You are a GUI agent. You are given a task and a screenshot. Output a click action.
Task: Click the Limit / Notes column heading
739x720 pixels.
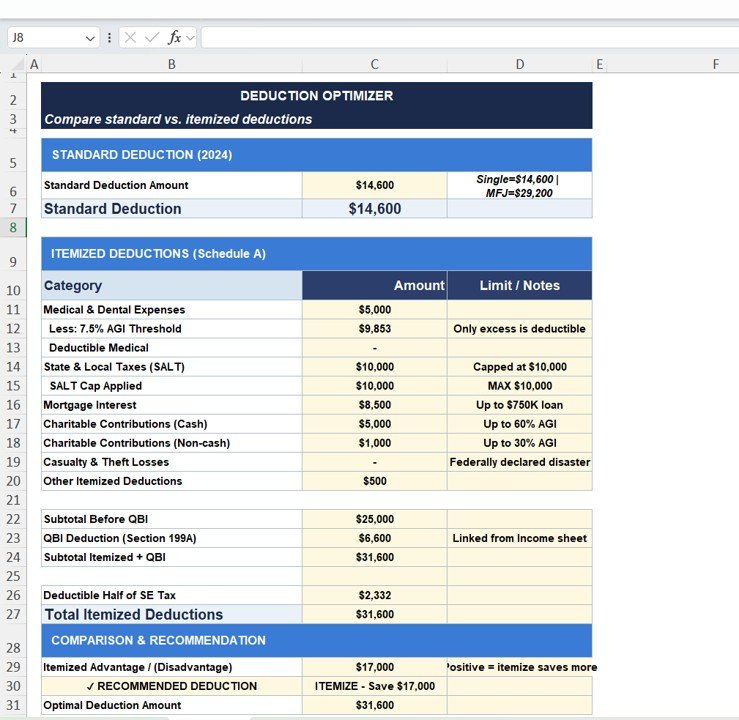(519, 286)
